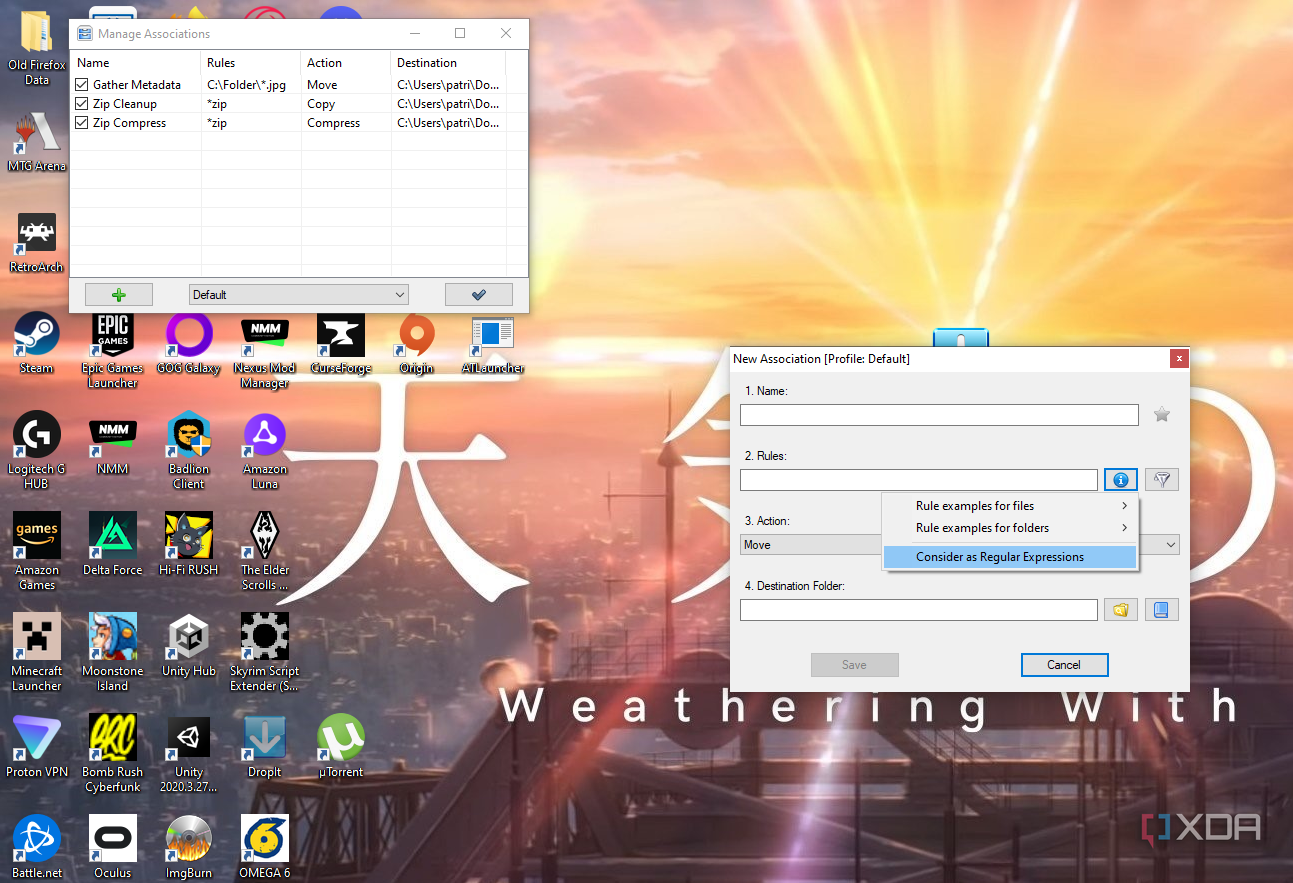The height and width of the screenshot is (883, 1293).
Task: Click the Name column header
Action: coord(135,63)
